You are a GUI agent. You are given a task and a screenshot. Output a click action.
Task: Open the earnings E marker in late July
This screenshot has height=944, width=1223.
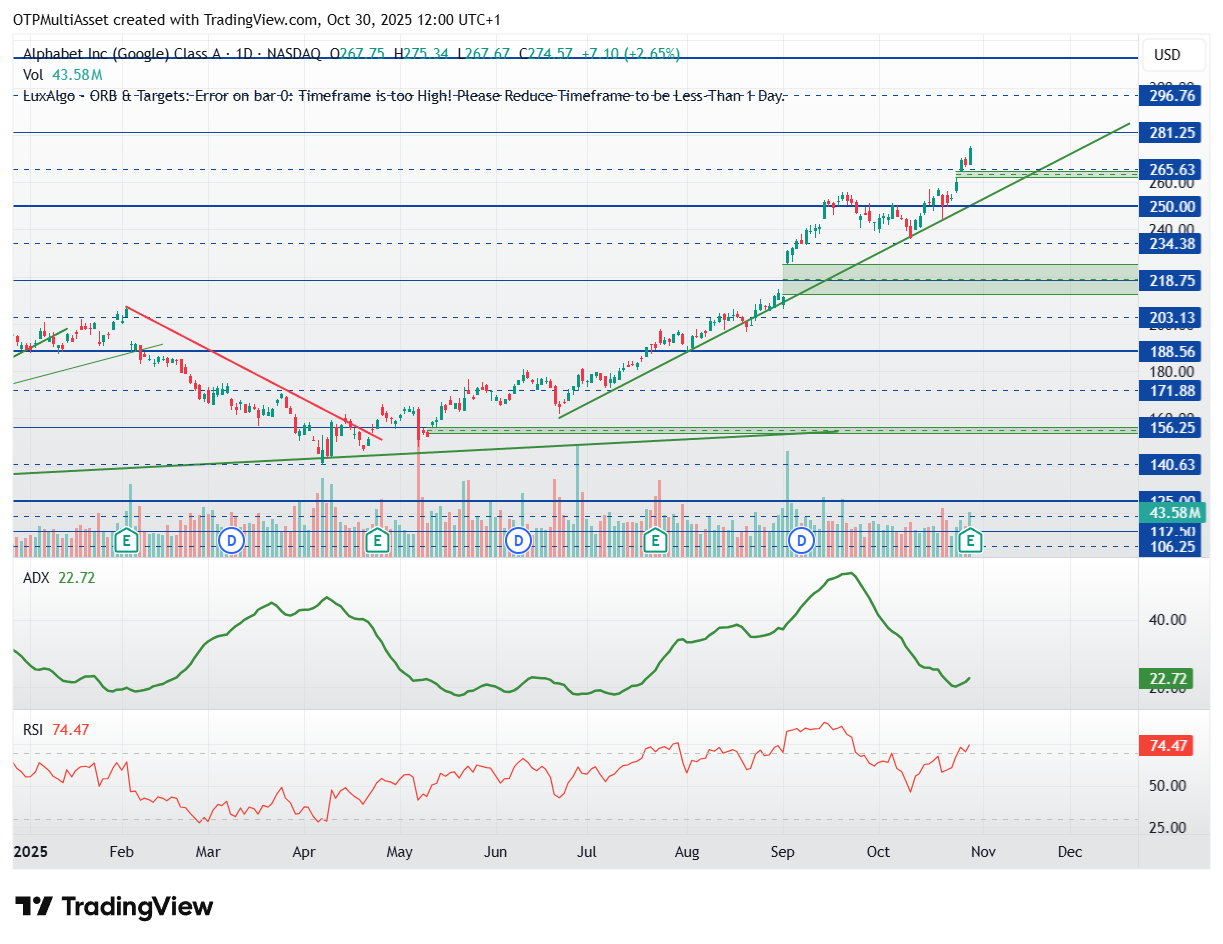click(655, 541)
